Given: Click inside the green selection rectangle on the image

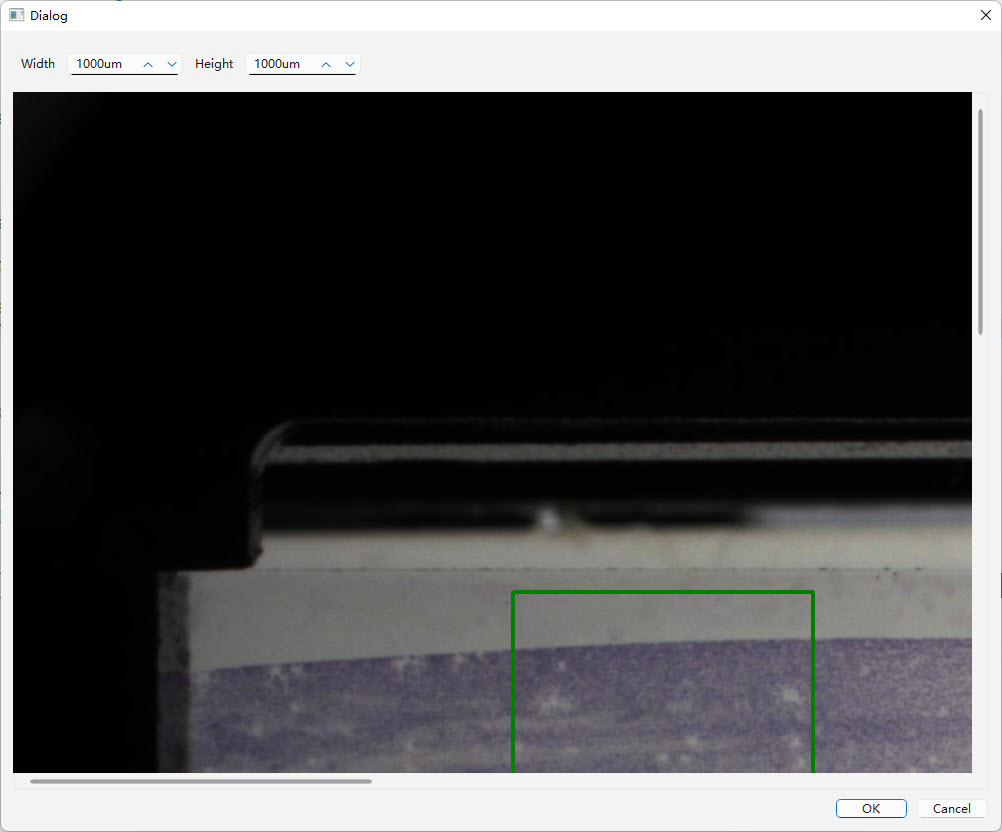Looking at the screenshot, I should [663, 682].
